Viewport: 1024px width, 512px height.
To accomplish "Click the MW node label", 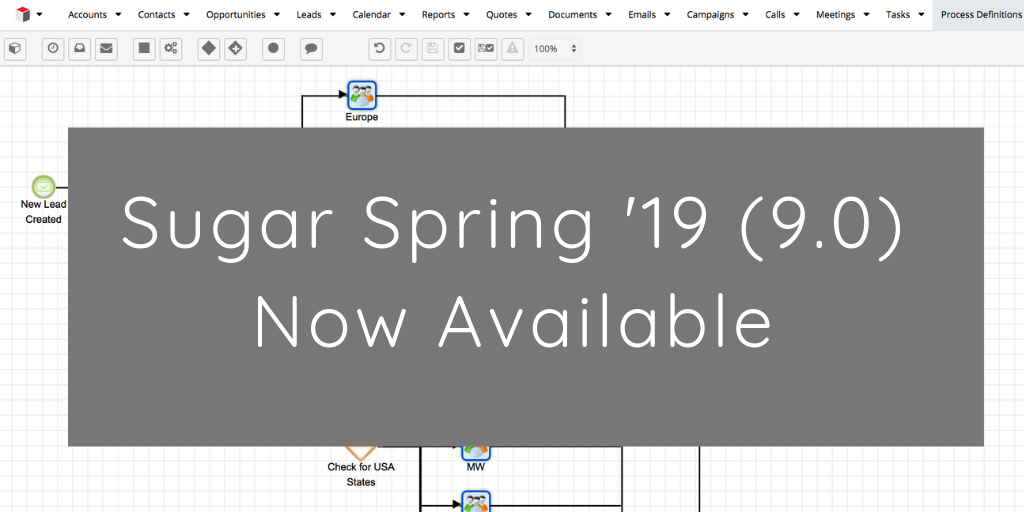I will (475, 467).
